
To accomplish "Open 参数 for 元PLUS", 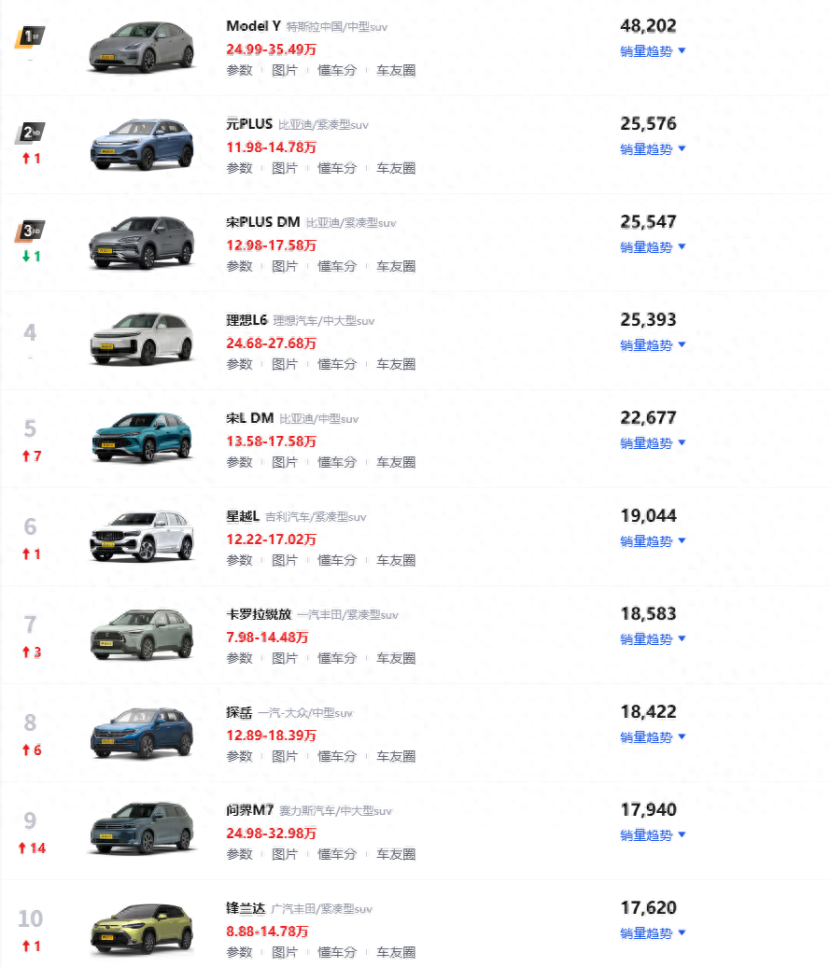I will click(x=239, y=168).
